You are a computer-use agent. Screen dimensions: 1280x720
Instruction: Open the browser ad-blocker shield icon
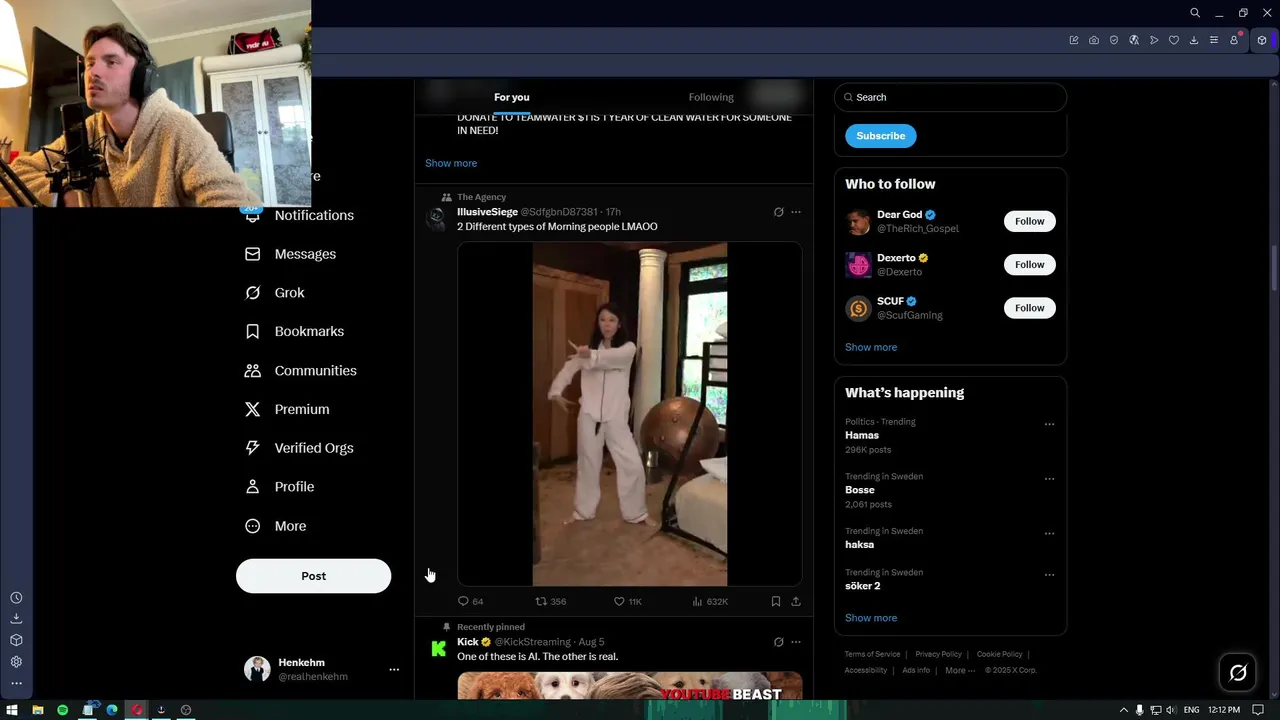[1114, 40]
